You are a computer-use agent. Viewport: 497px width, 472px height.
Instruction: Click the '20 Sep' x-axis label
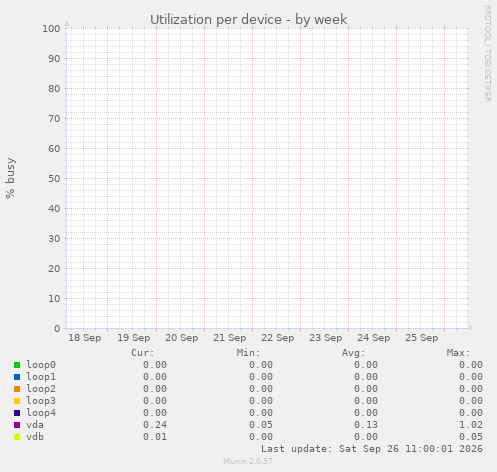(182, 338)
